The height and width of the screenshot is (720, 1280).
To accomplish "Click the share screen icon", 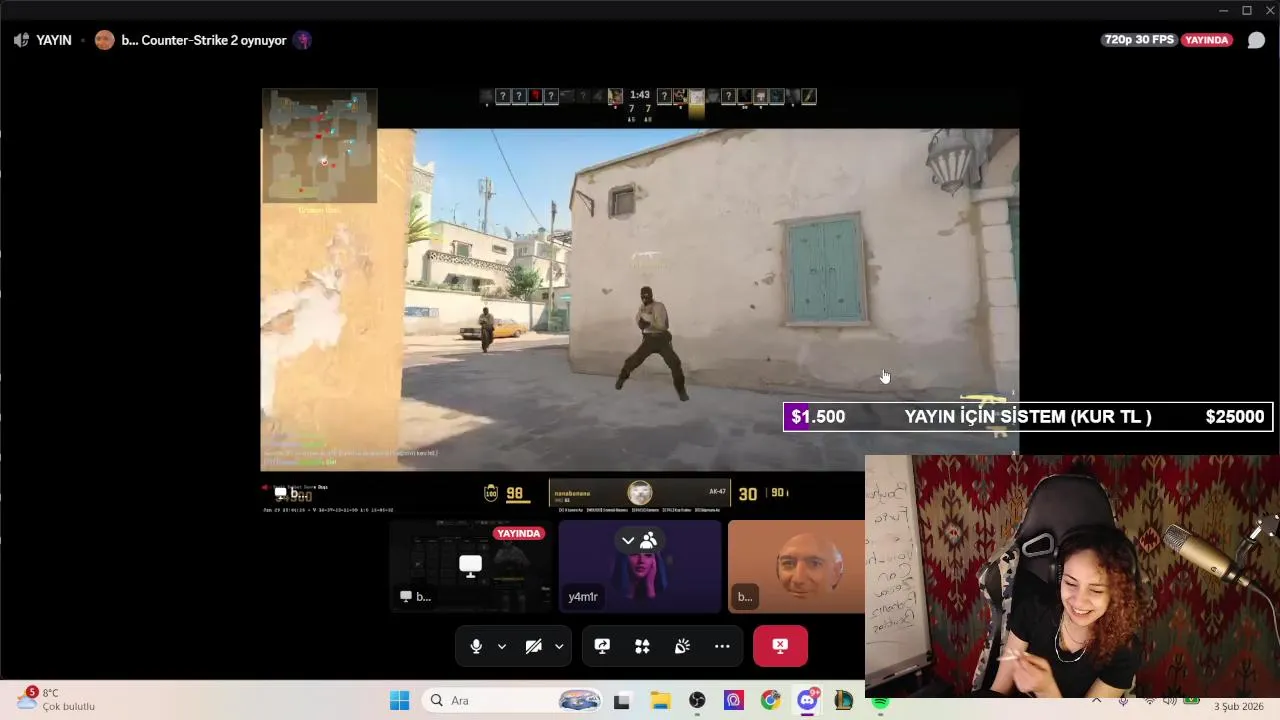I will (x=602, y=646).
